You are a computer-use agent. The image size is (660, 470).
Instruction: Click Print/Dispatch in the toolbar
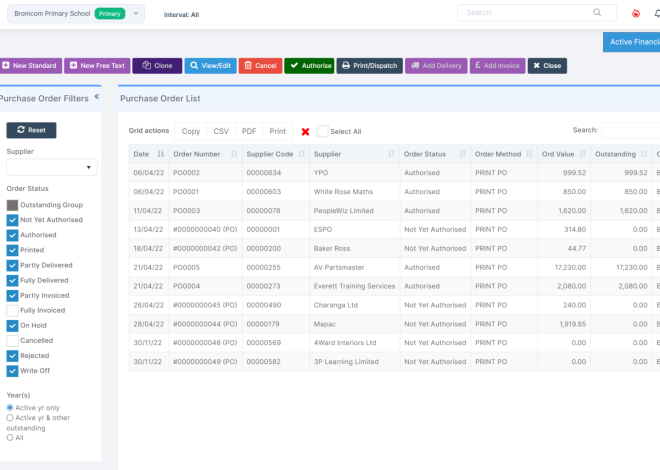(x=370, y=66)
